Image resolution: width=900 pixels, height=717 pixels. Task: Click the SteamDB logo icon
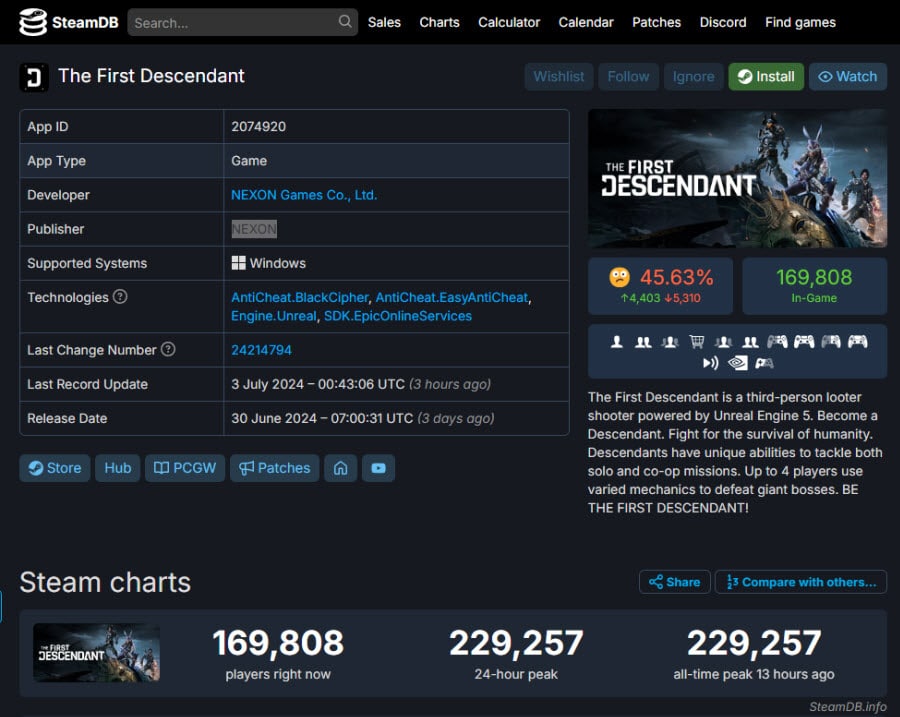(x=33, y=22)
